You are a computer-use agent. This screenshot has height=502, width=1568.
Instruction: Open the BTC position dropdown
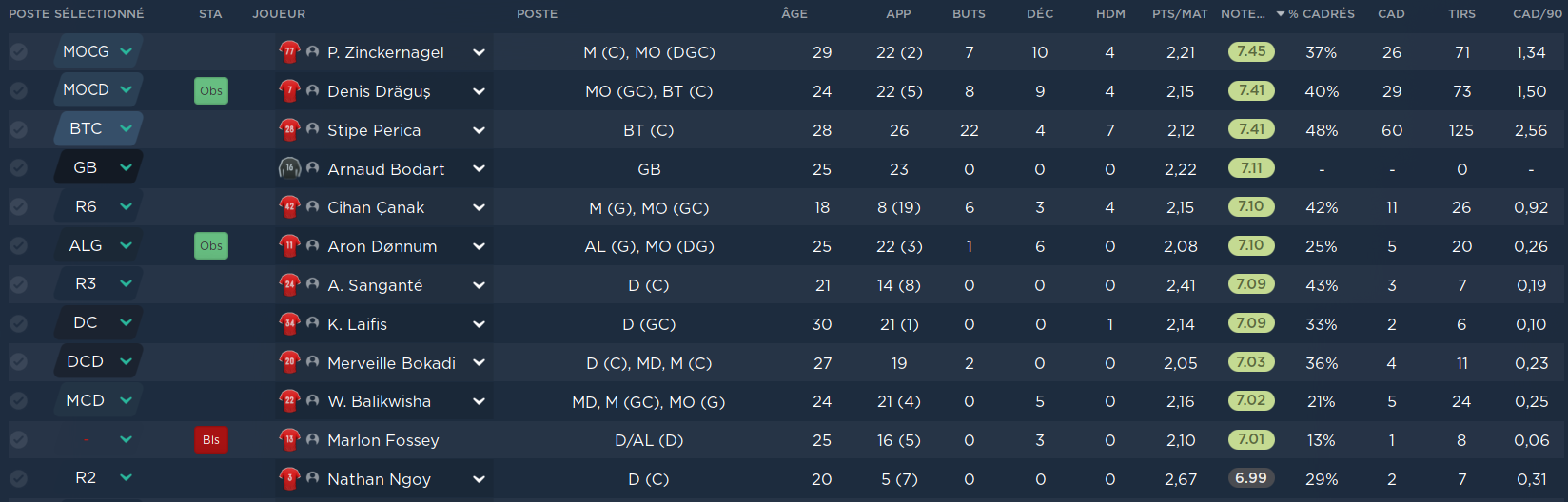click(126, 128)
